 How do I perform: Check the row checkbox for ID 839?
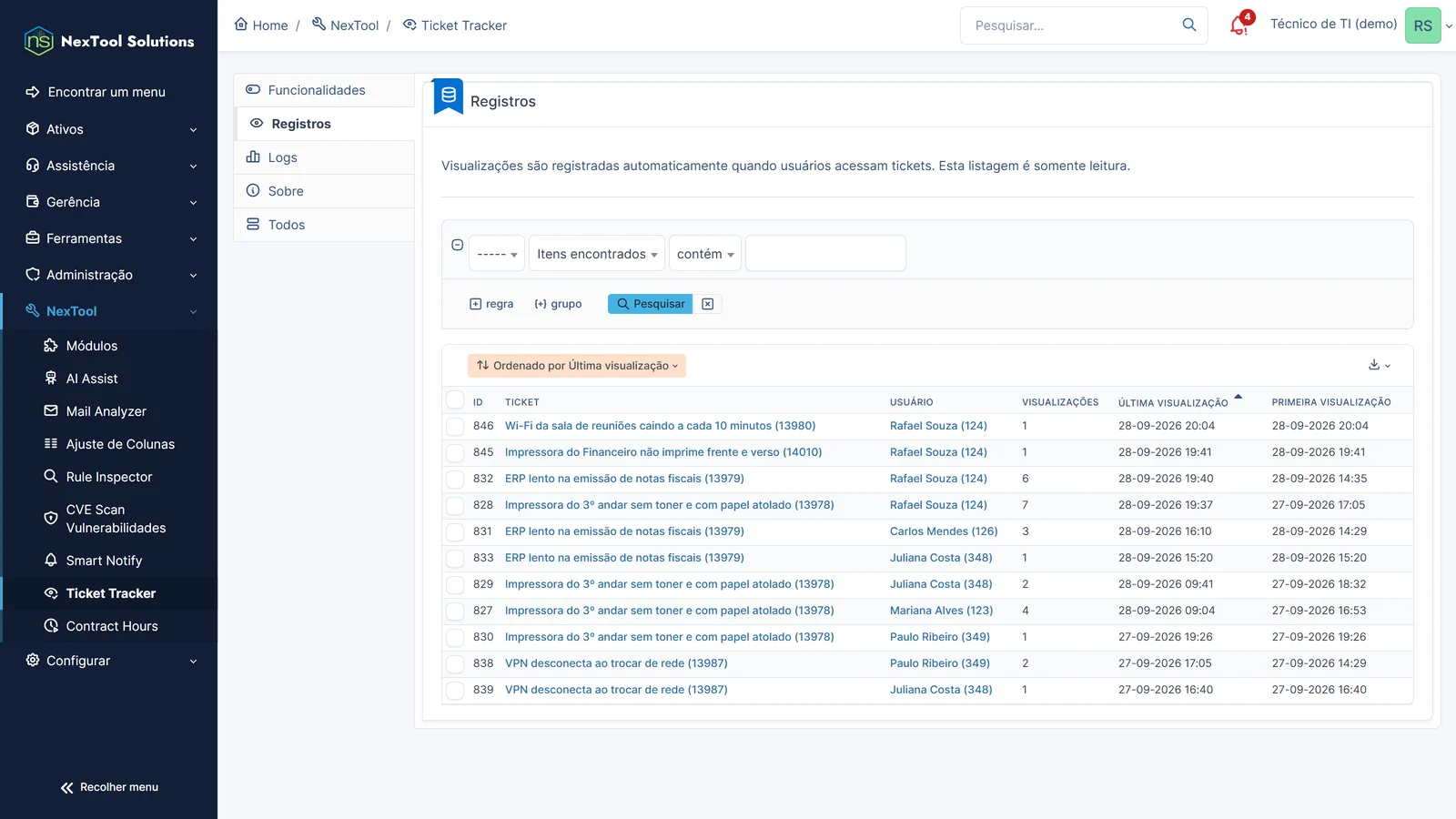tap(455, 690)
